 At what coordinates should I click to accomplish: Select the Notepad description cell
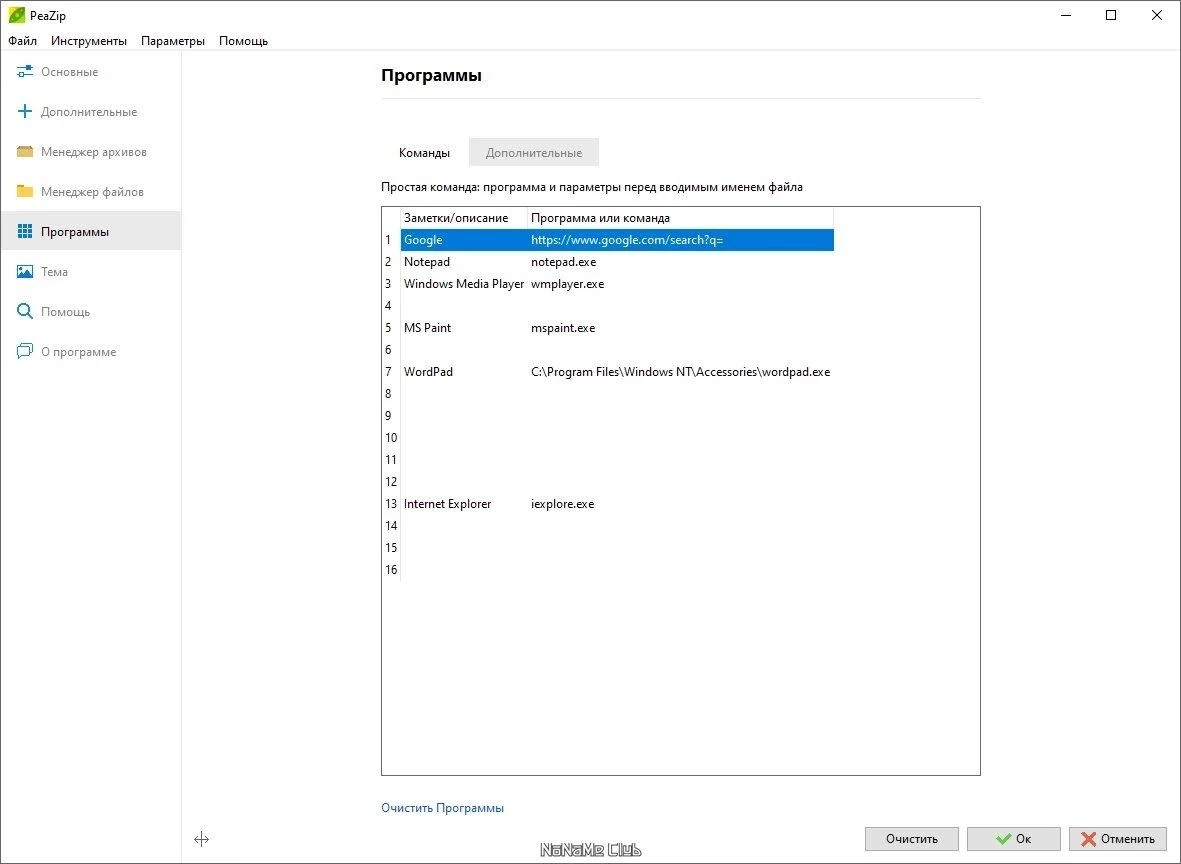464,261
